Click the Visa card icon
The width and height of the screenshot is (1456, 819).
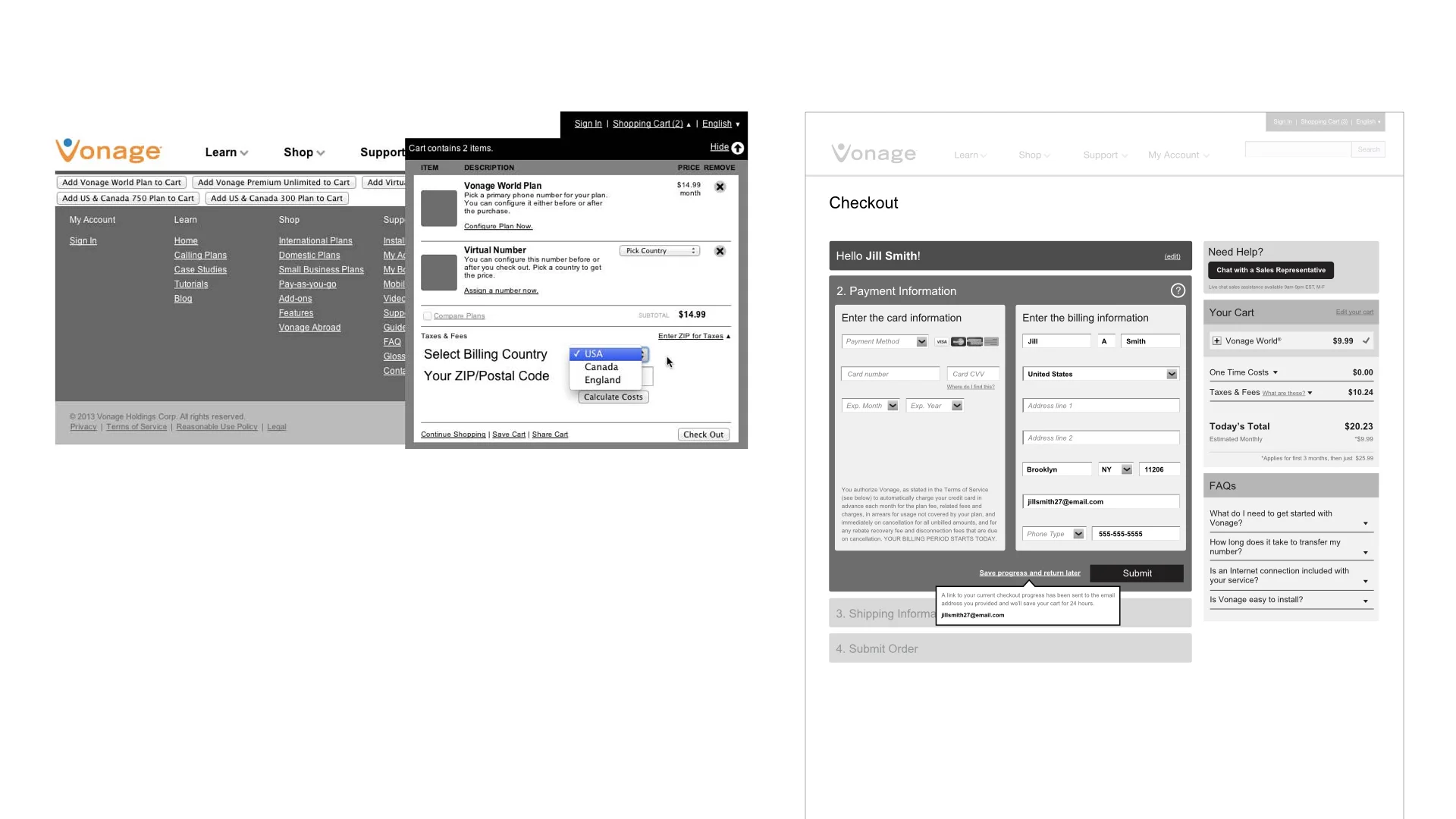pyautogui.click(x=941, y=342)
